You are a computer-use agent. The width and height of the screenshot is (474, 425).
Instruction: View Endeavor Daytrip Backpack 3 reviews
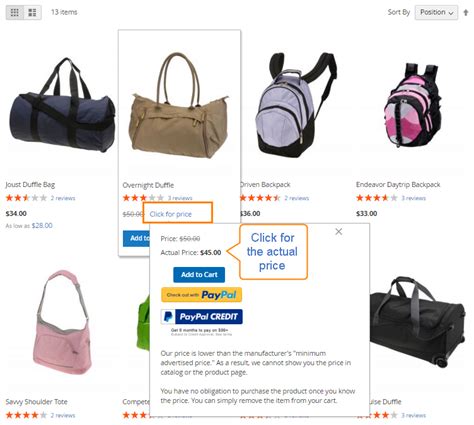coord(413,198)
